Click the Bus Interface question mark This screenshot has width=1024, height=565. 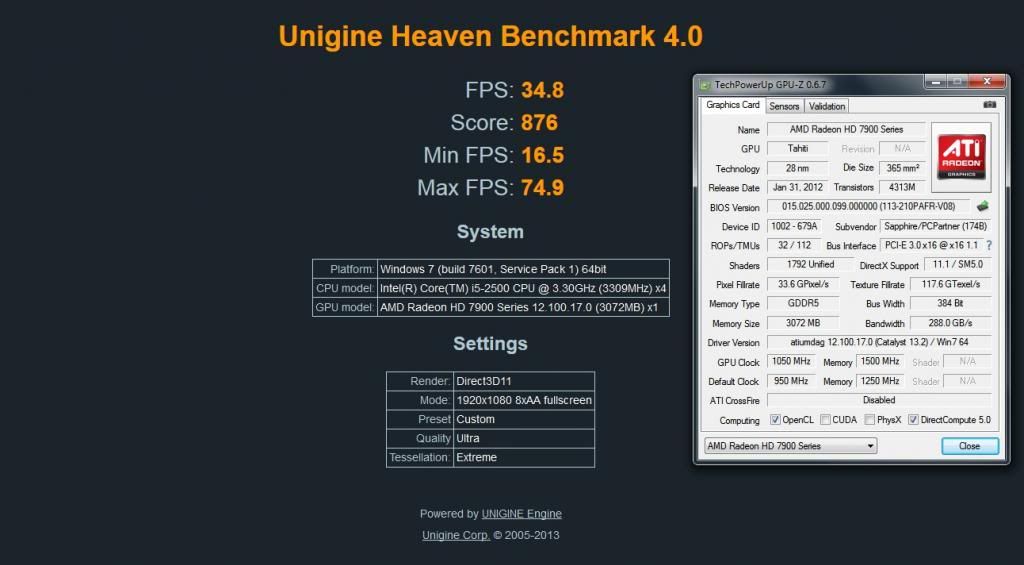989,246
